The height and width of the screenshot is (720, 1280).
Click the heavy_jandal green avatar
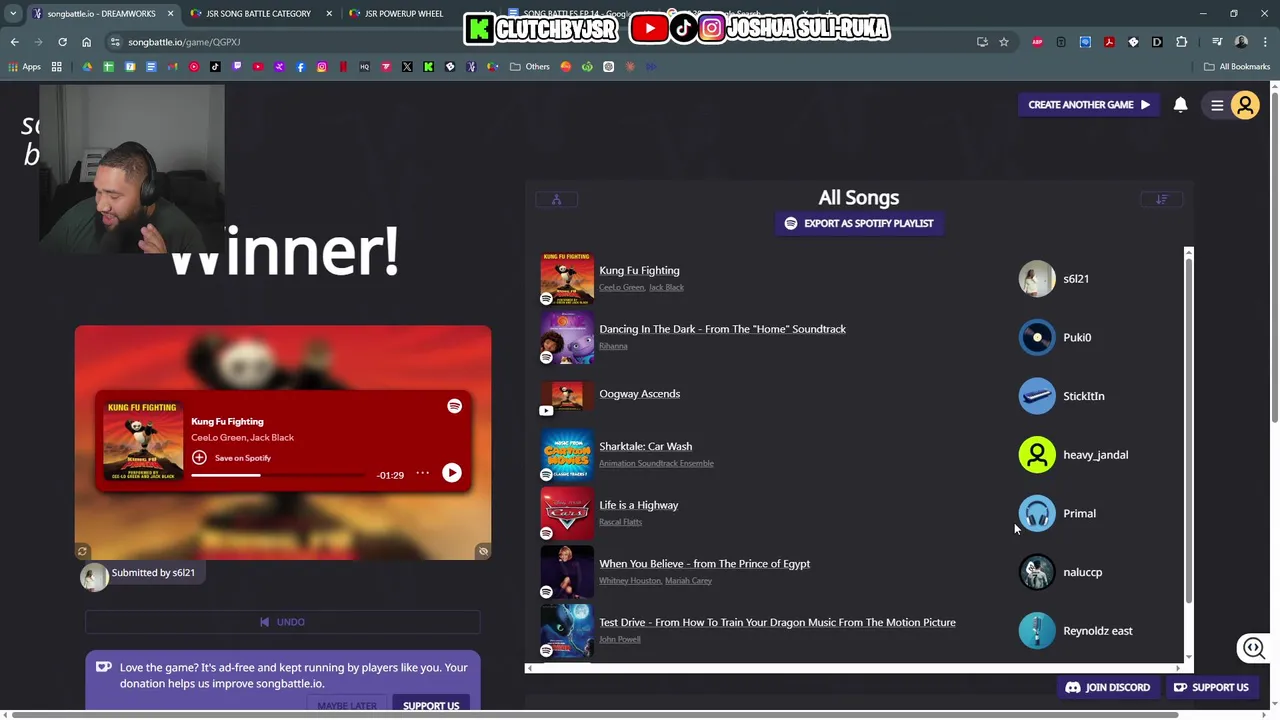[1037, 455]
